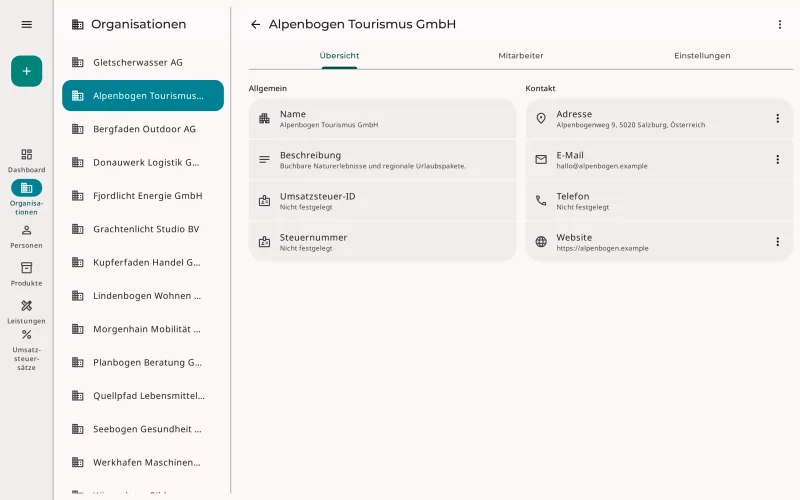Switch to the Einstellungen tab
800x500 pixels.
tap(702, 56)
